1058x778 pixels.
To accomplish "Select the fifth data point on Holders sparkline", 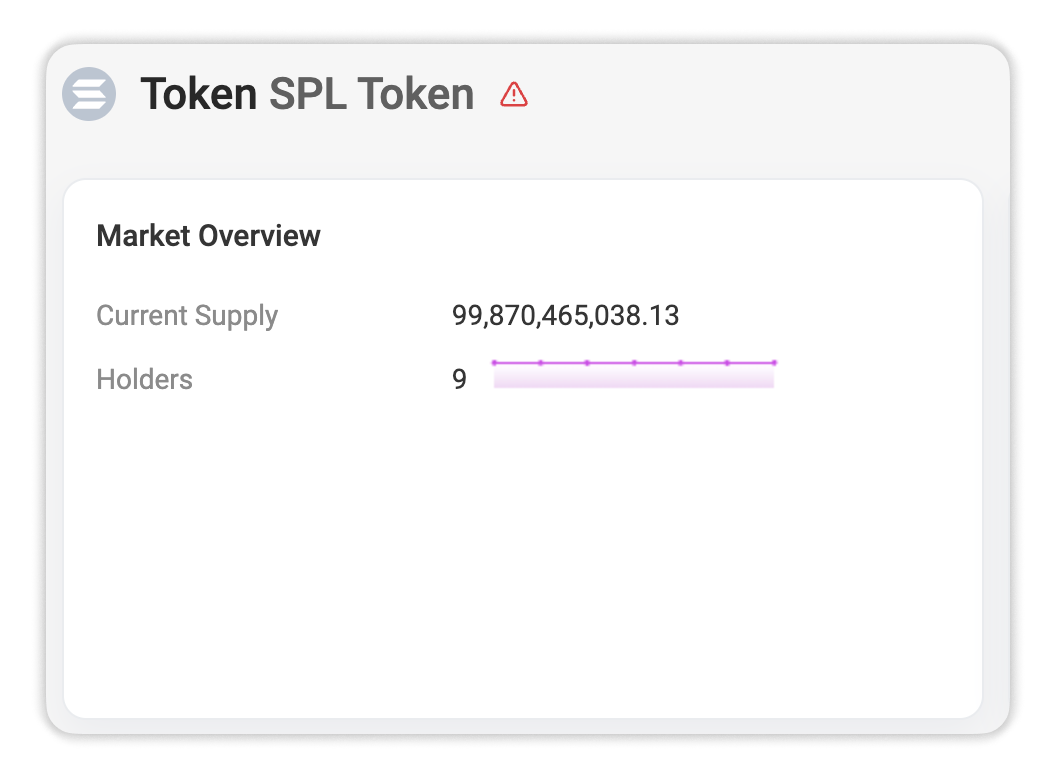I will click(x=681, y=363).
